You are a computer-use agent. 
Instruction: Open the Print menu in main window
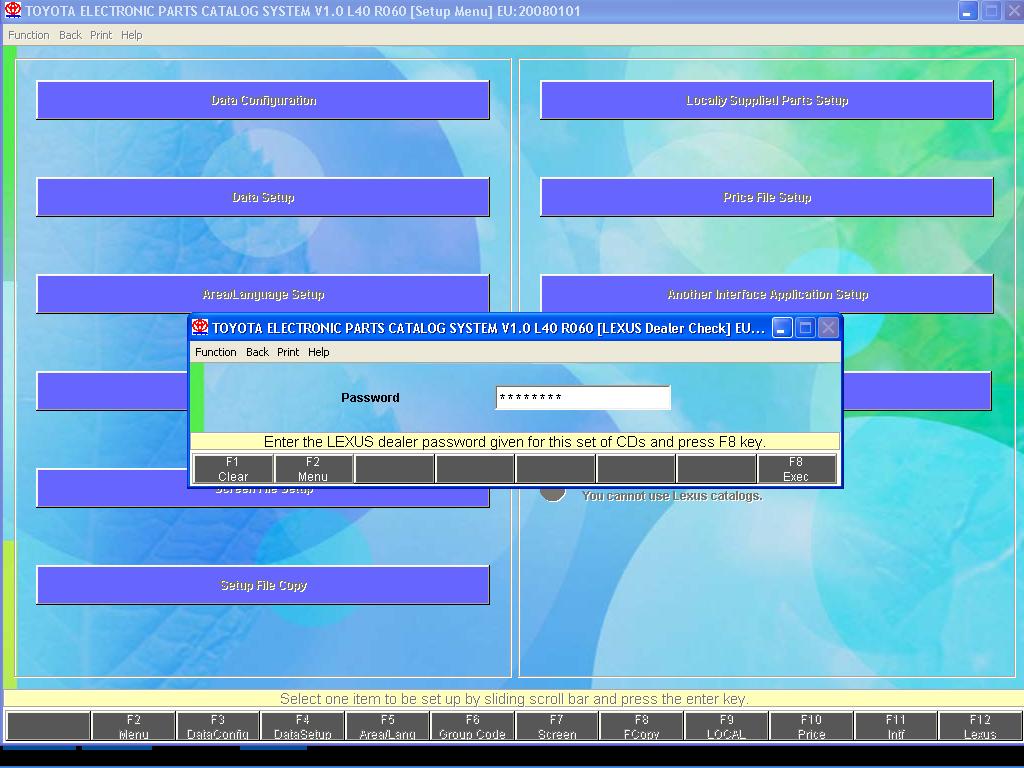[101, 35]
